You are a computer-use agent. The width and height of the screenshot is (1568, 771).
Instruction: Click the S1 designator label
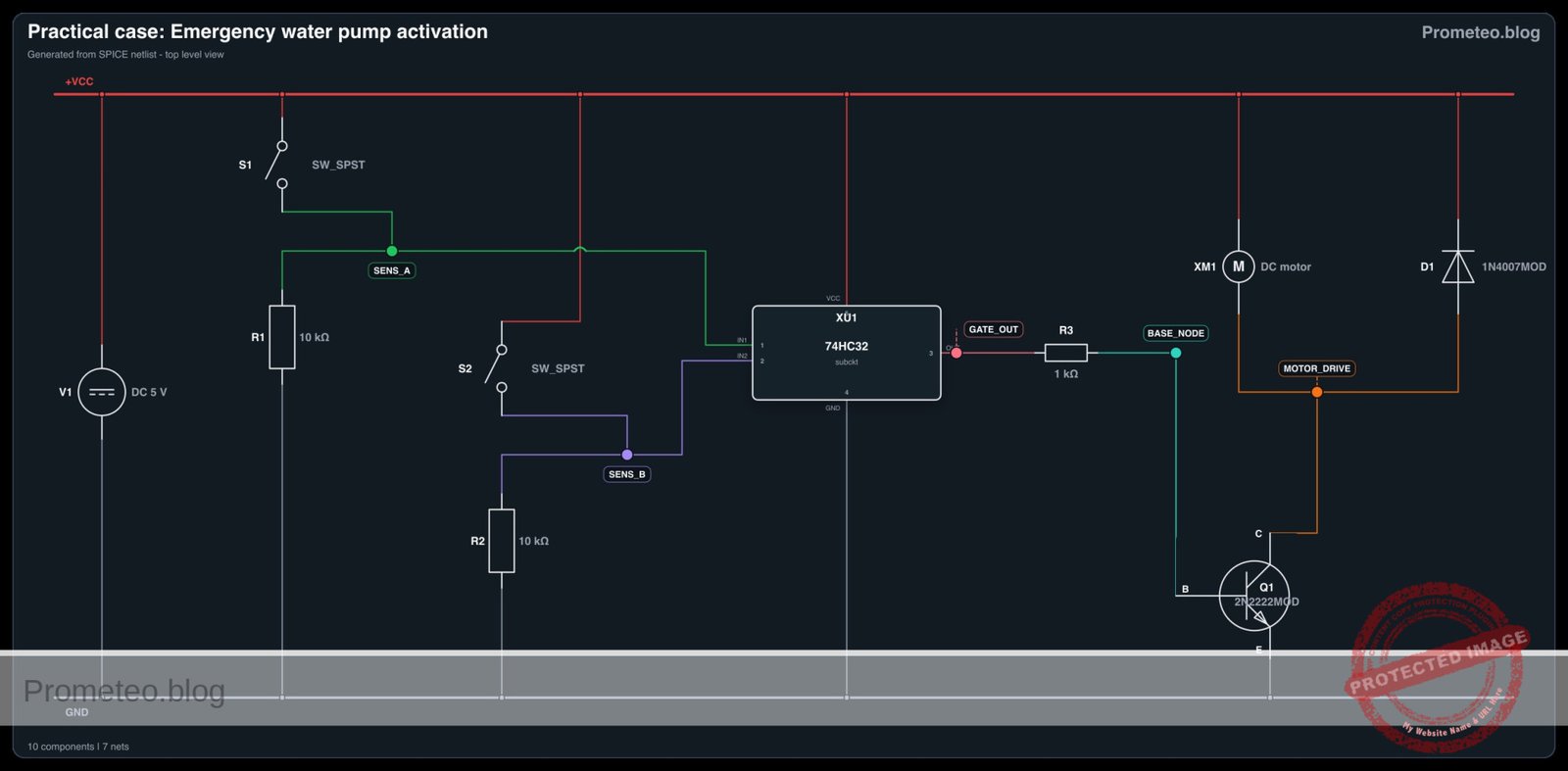point(245,165)
